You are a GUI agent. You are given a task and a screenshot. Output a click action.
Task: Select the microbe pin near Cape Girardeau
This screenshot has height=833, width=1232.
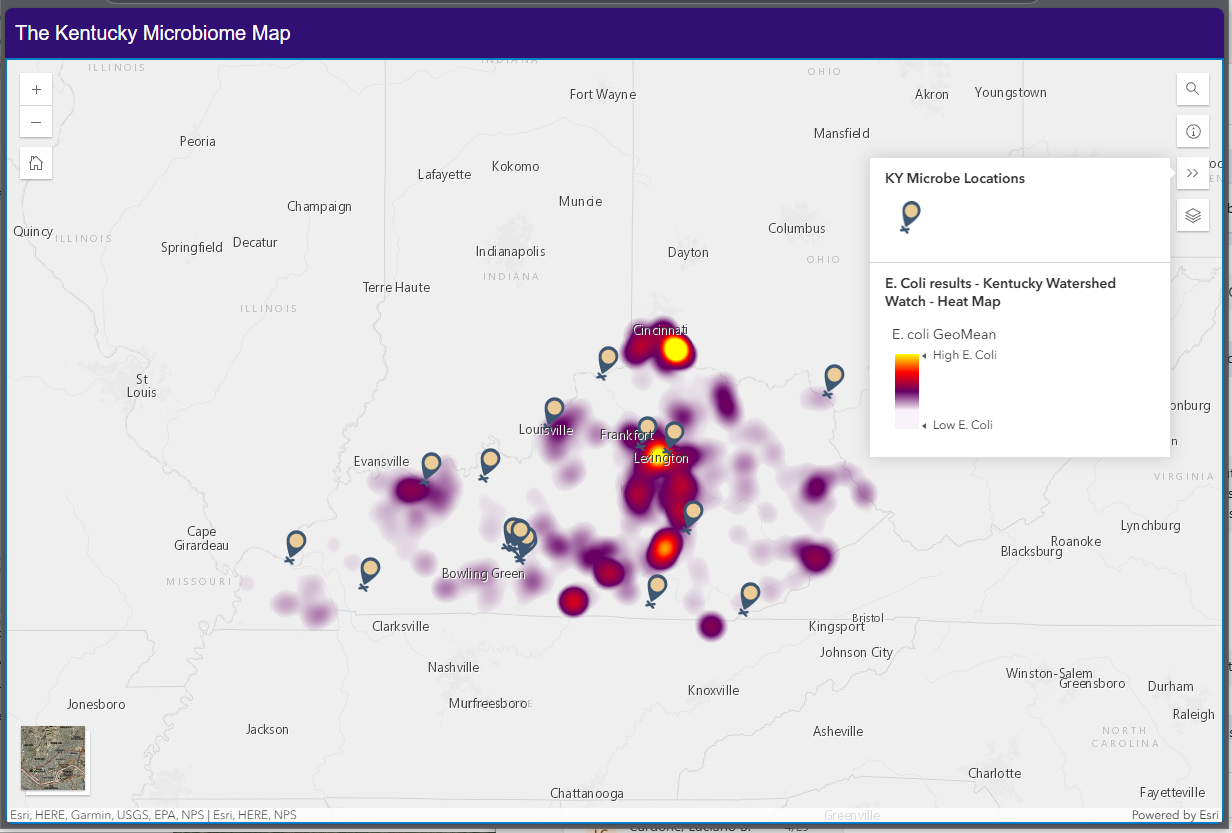pos(295,546)
